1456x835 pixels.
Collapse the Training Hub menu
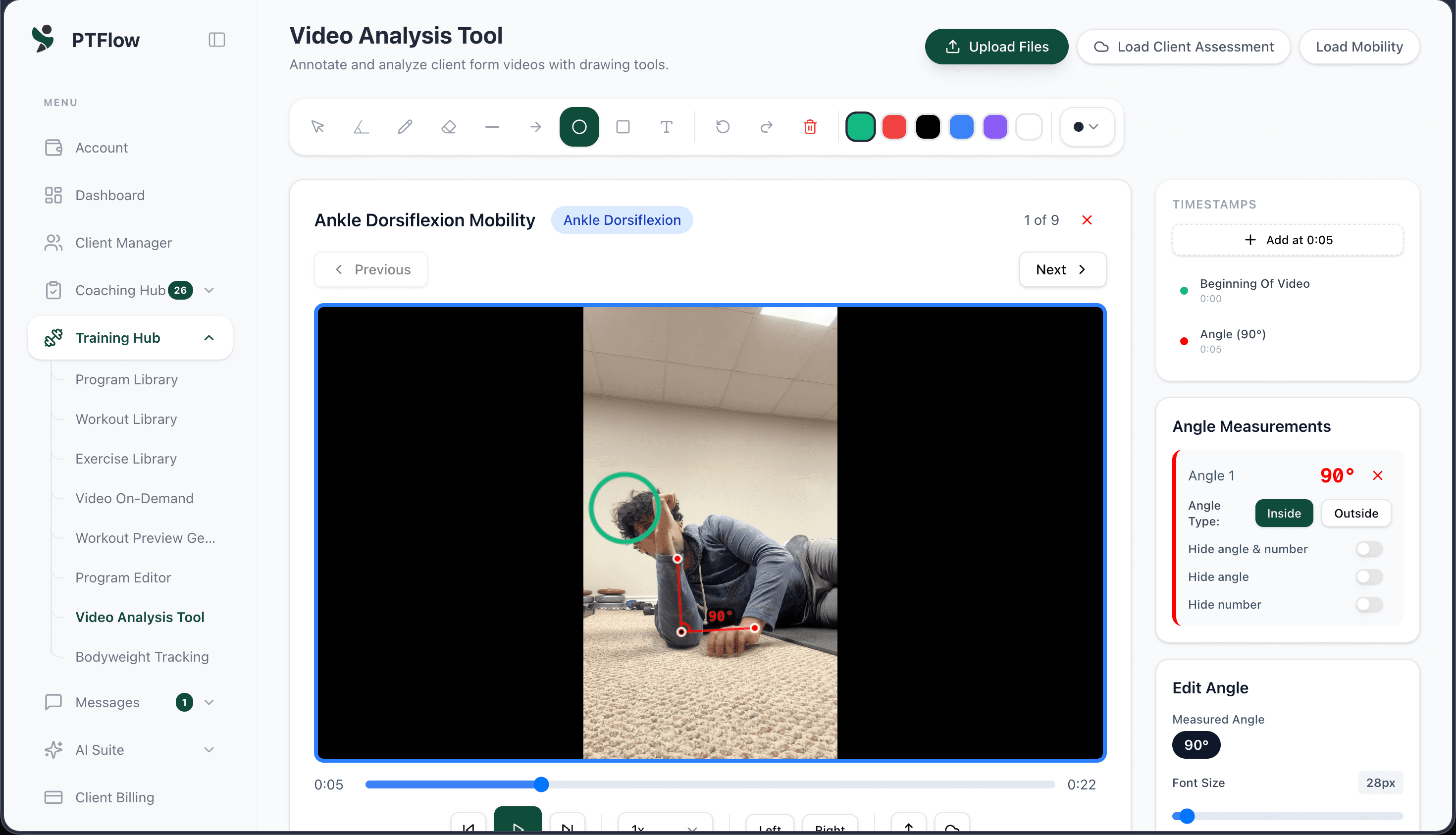[209, 338]
